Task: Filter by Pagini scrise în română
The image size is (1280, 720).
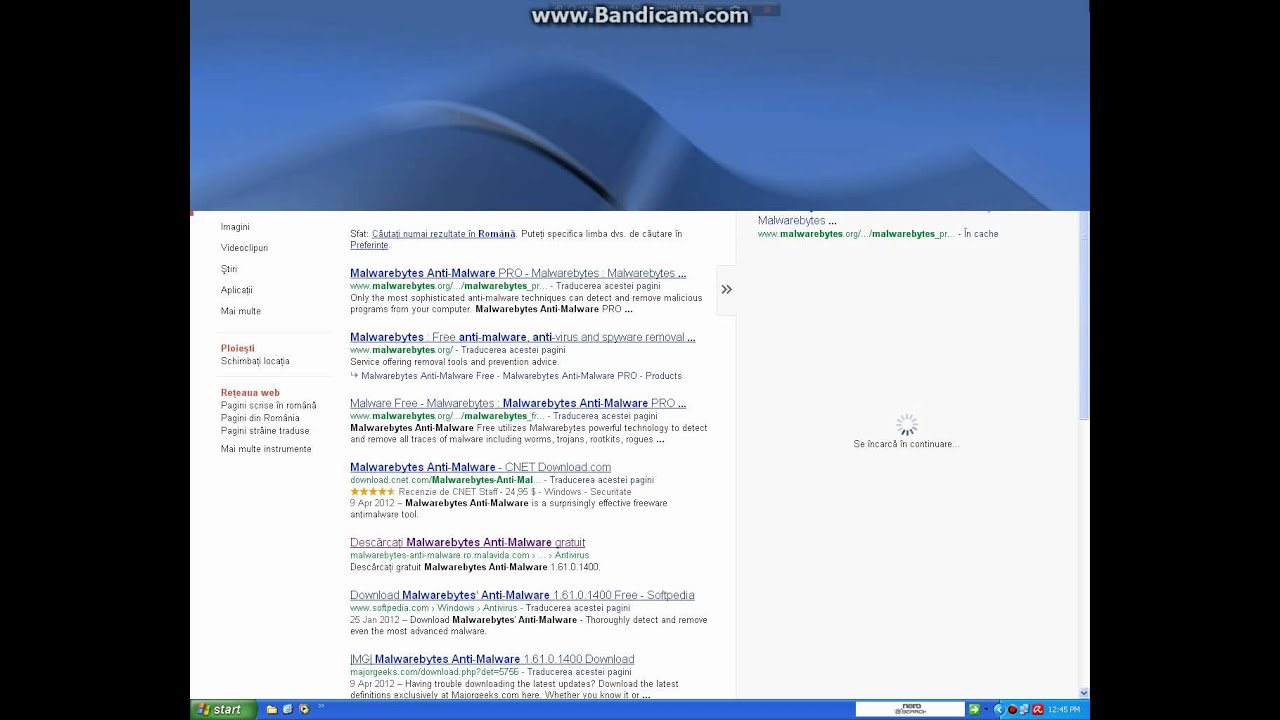Action: point(269,405)
